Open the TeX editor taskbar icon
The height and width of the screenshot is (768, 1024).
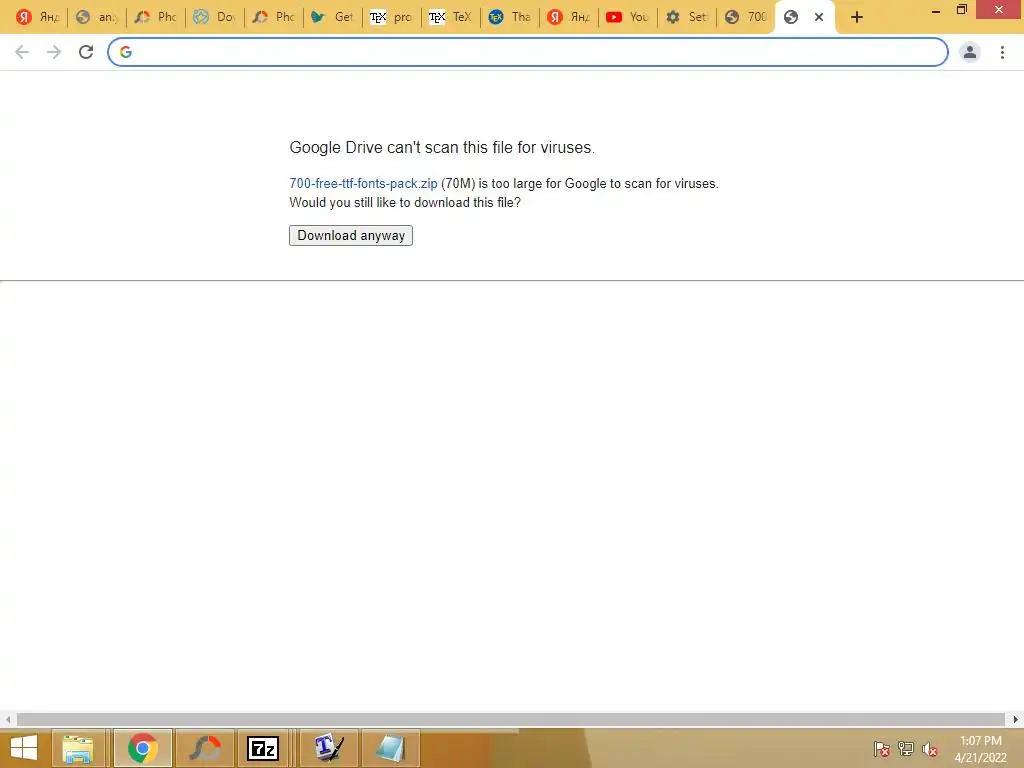(x=328, y=748)
